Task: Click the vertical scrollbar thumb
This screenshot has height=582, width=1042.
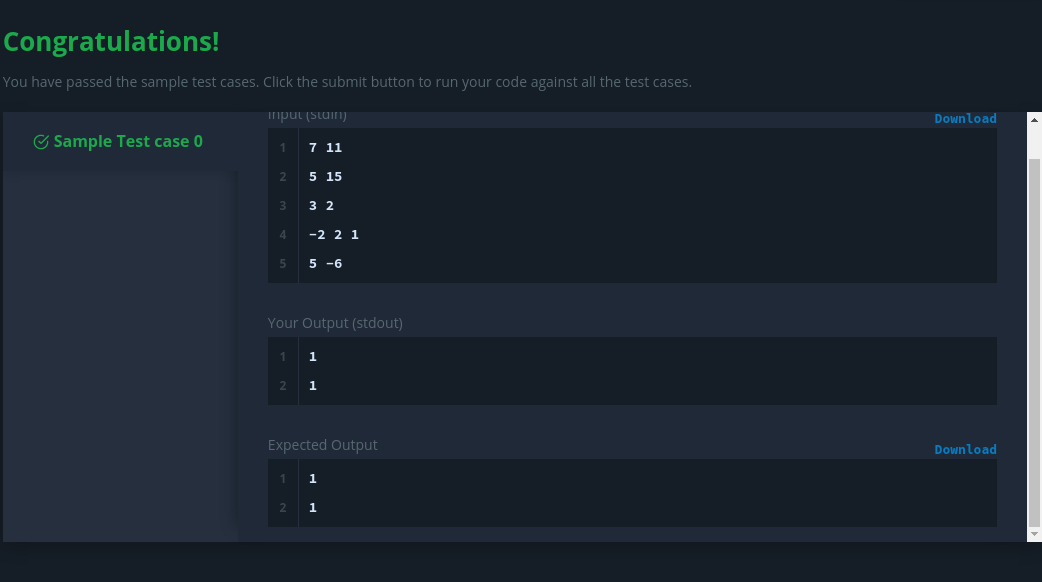Action: coord(1034,342)
